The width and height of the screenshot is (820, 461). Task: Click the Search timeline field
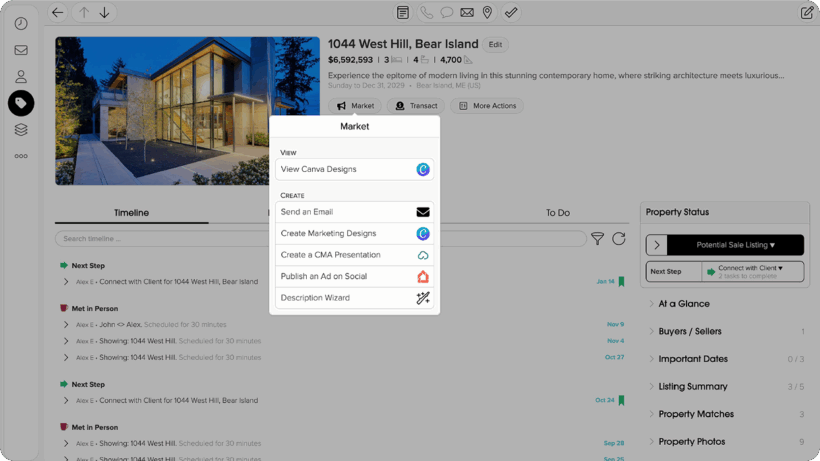coord(321,239)
